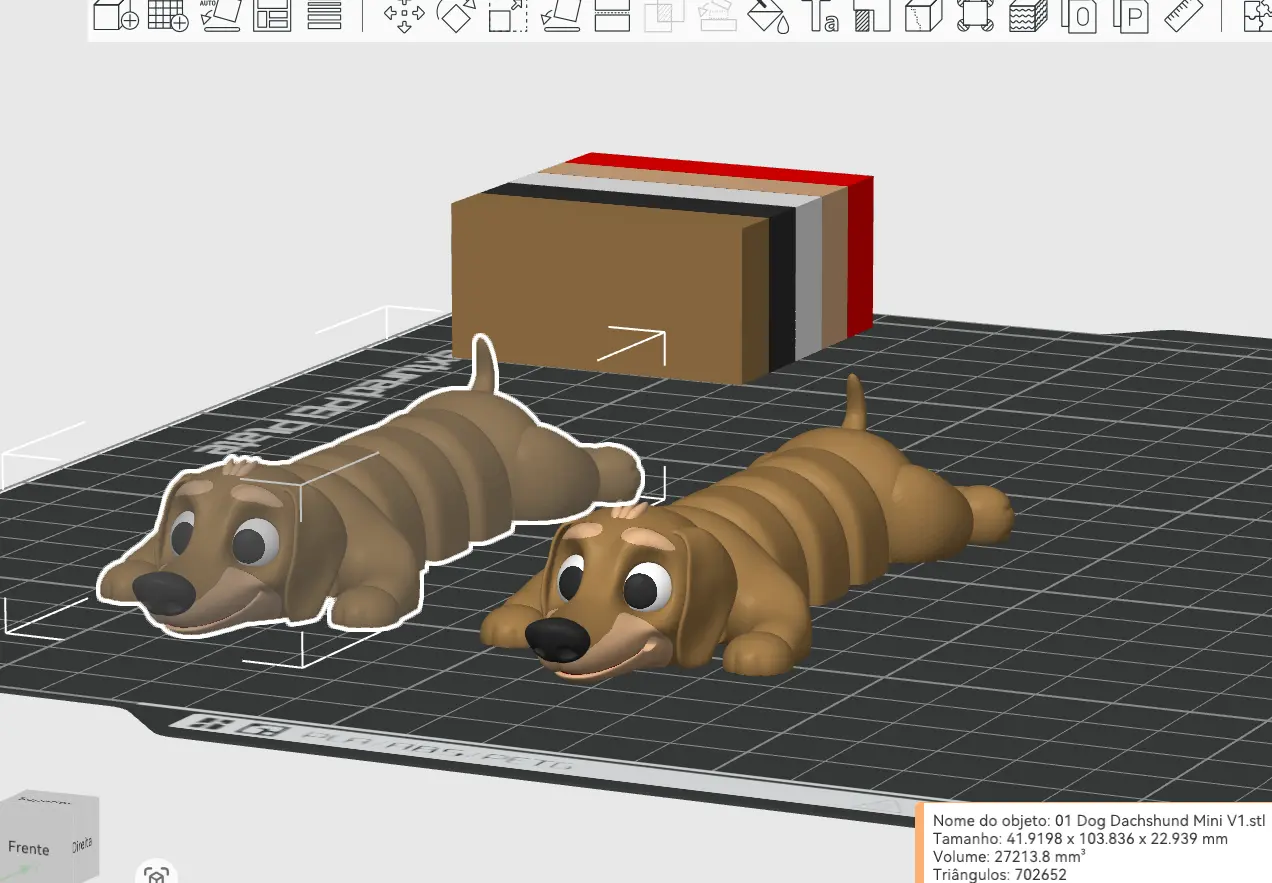The image size is (1272, 883).
Task: Click the page icon labeled 0
Action: [x=1080, y=16]
